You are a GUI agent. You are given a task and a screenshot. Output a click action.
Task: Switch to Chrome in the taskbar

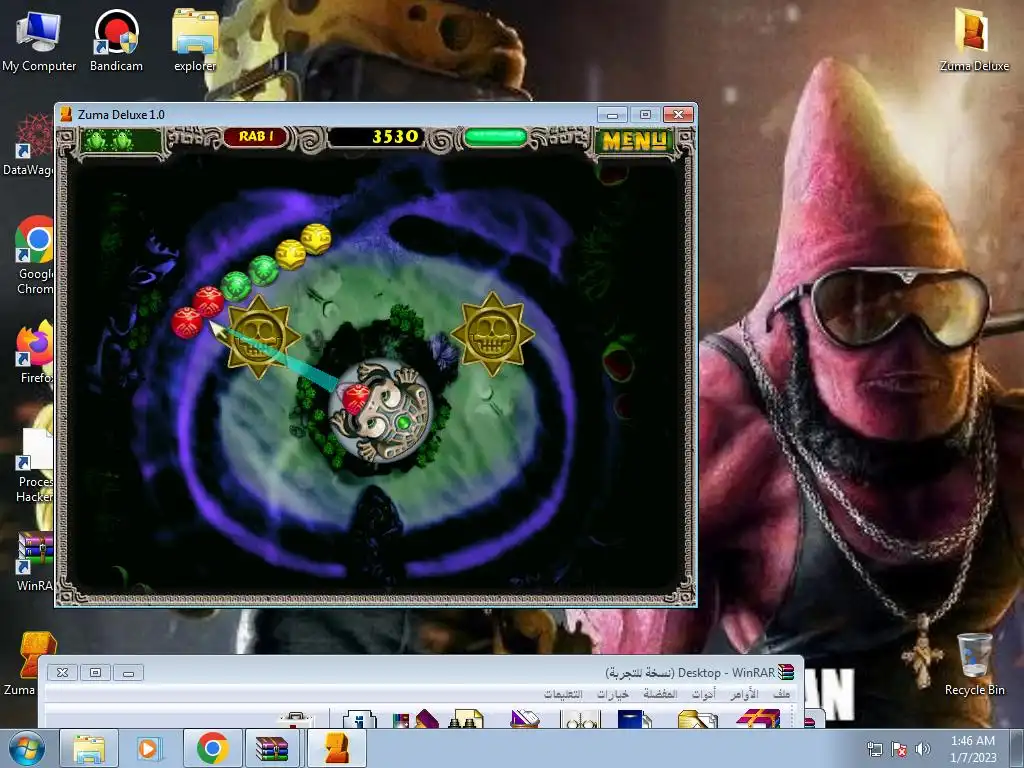click(212, 748)
